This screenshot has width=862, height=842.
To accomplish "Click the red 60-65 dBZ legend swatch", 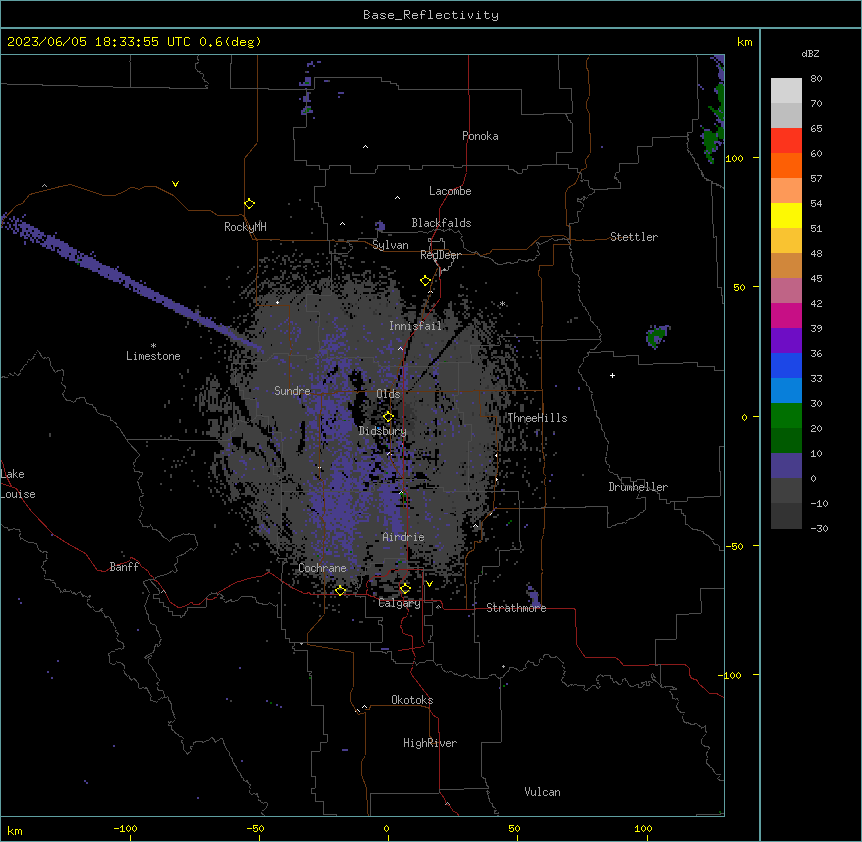I will point(786,141).
